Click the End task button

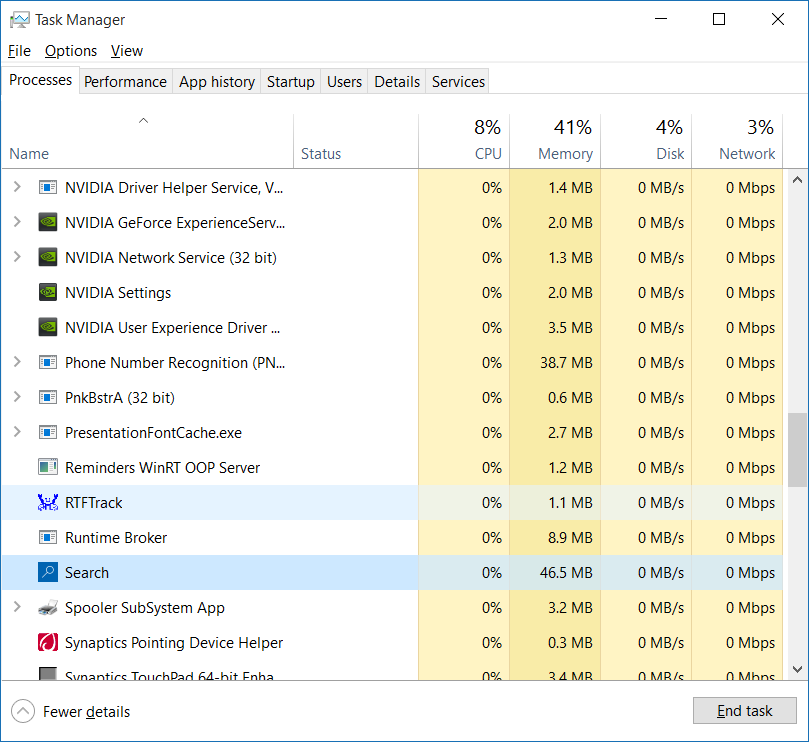tap(745, 711)
